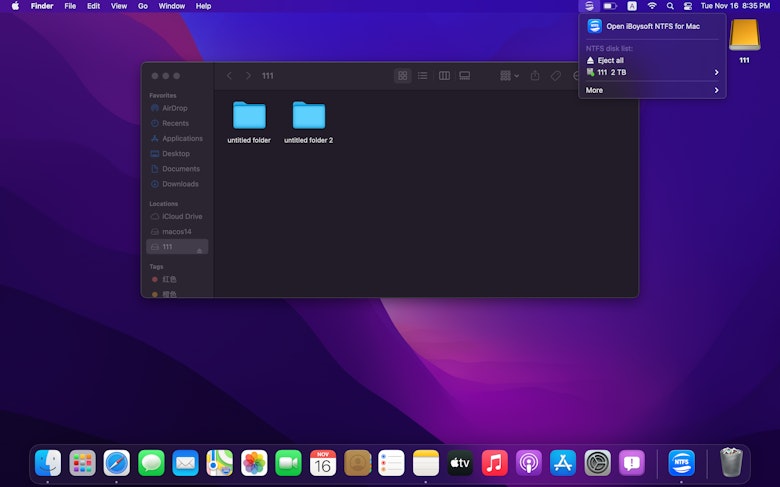The width and height of the screenshot is (780, 487).
Task: Switch Finder to column view
Action: click(444, 76)
